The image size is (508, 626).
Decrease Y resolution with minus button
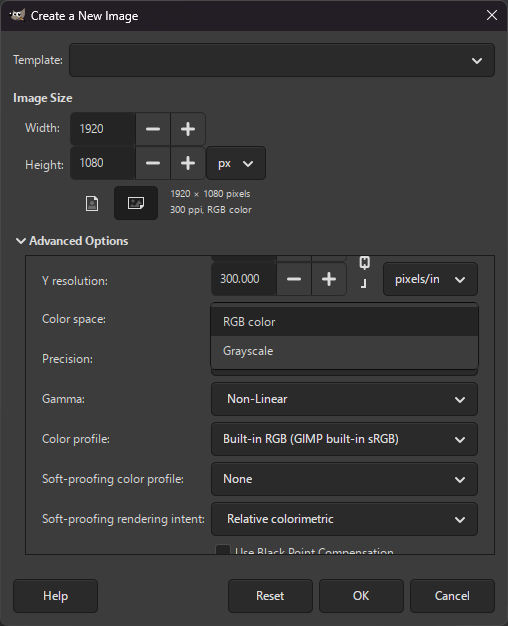(x=294, y=279)
